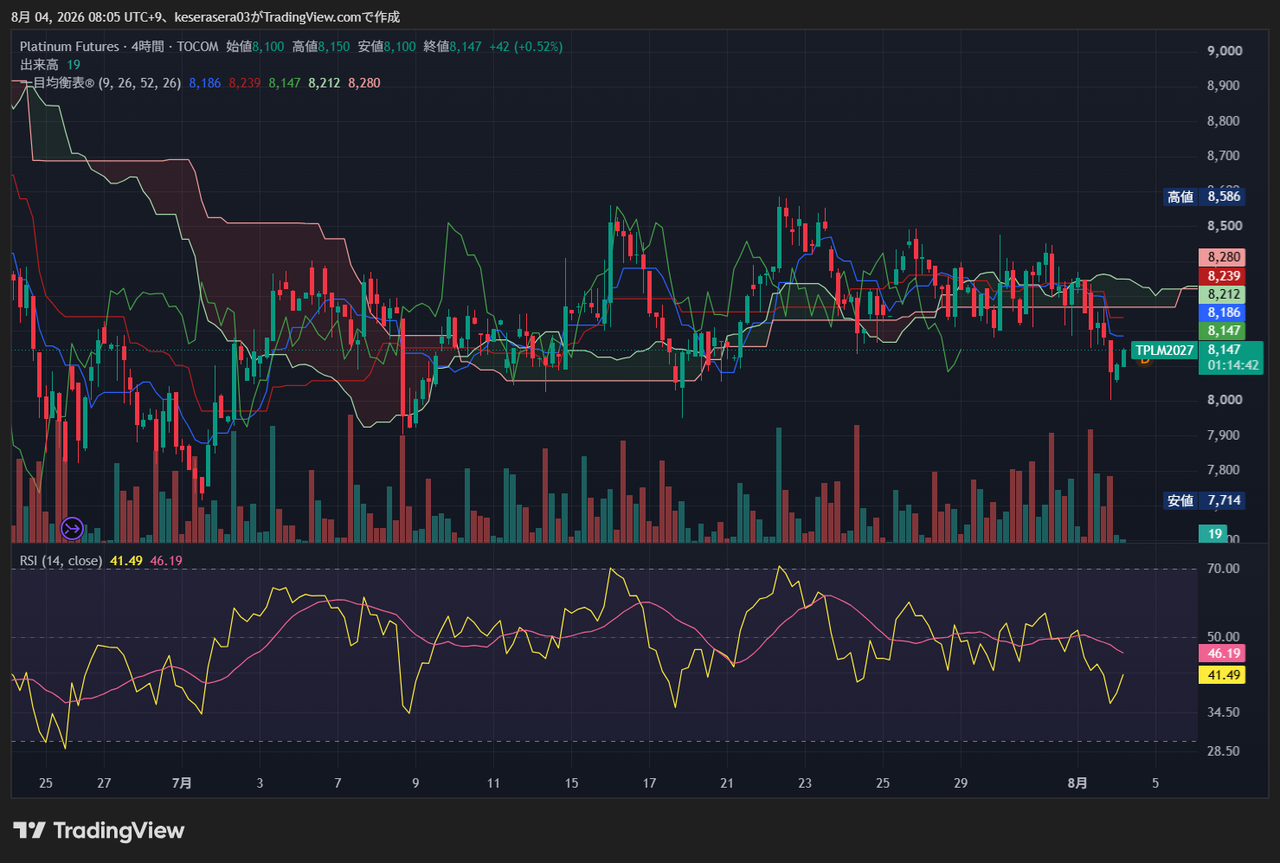
Task: Click the 安値 low value 8,100 in the title row
Action: (400, 46)
